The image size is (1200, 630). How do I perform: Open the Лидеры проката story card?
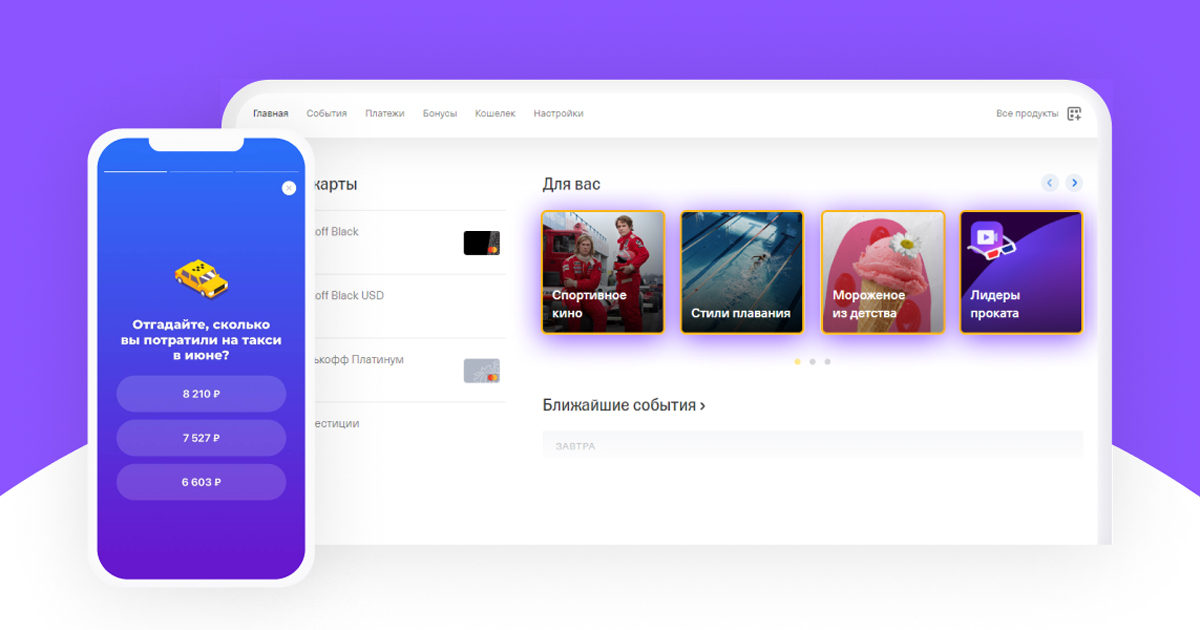(1021, 272)
